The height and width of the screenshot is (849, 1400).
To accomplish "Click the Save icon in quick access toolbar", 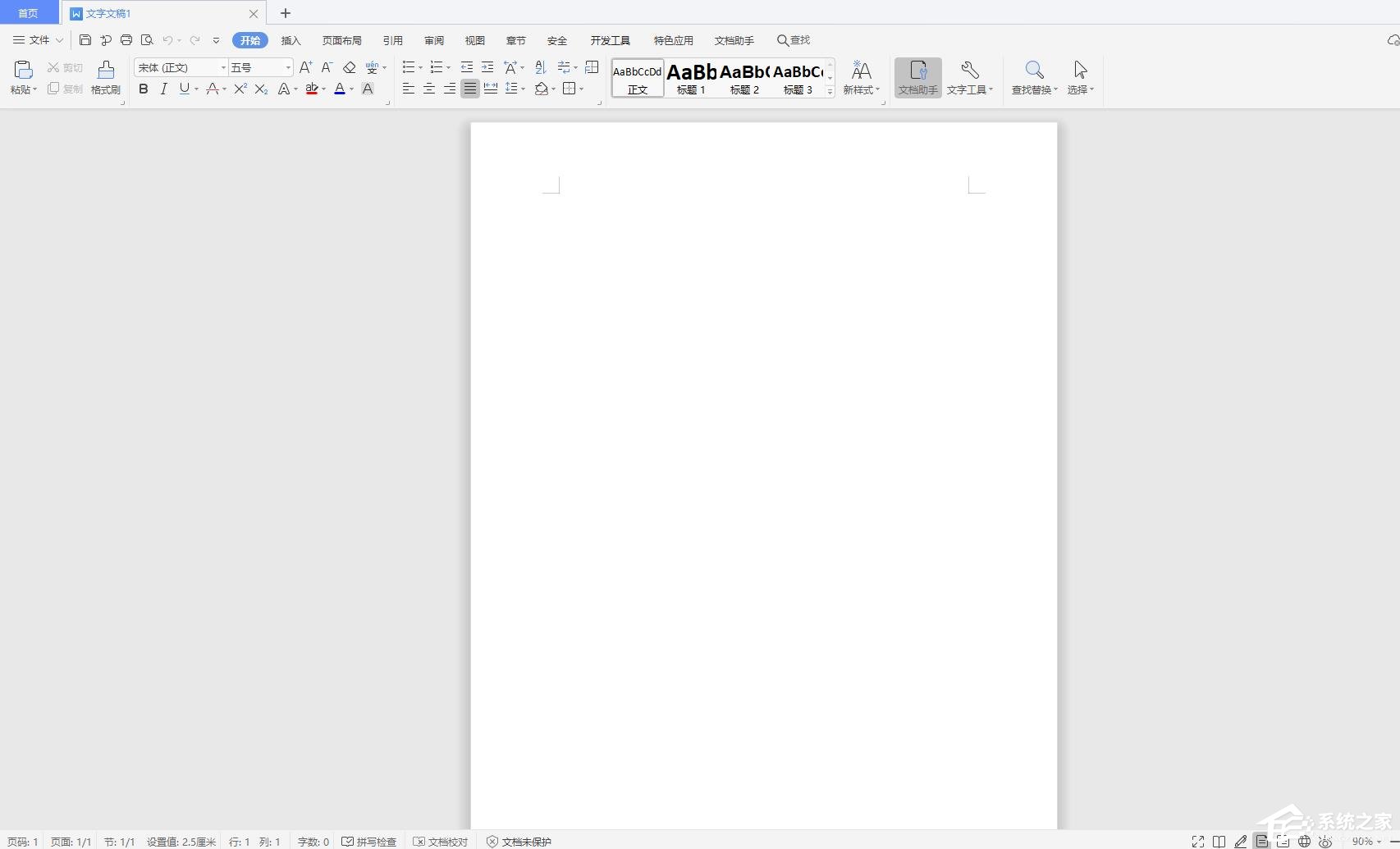I will tap(85, 40).
